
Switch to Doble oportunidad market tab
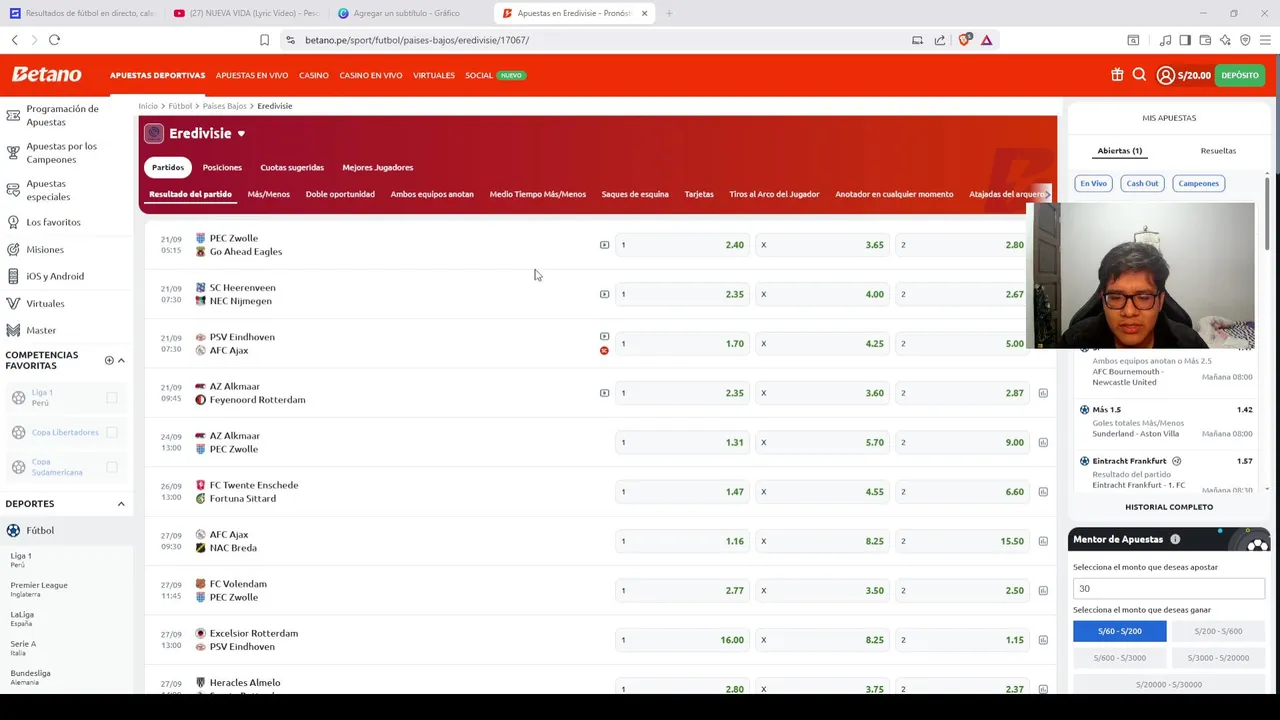click(x=340, y=194)
